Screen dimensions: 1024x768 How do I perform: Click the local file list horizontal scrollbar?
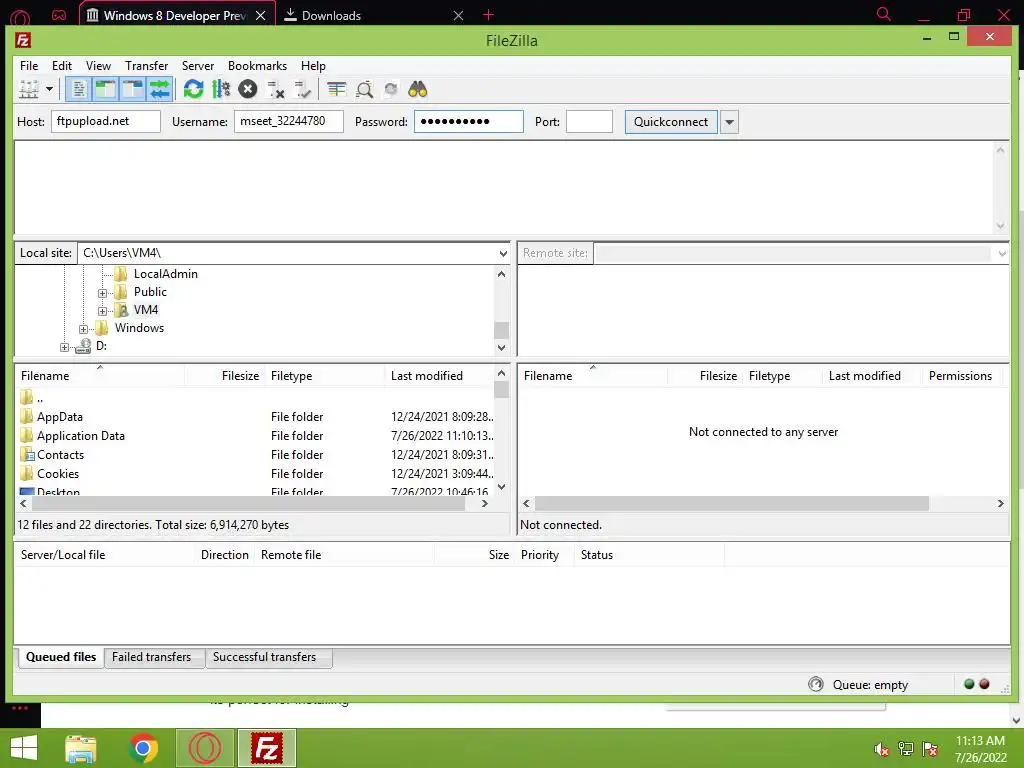248,504
